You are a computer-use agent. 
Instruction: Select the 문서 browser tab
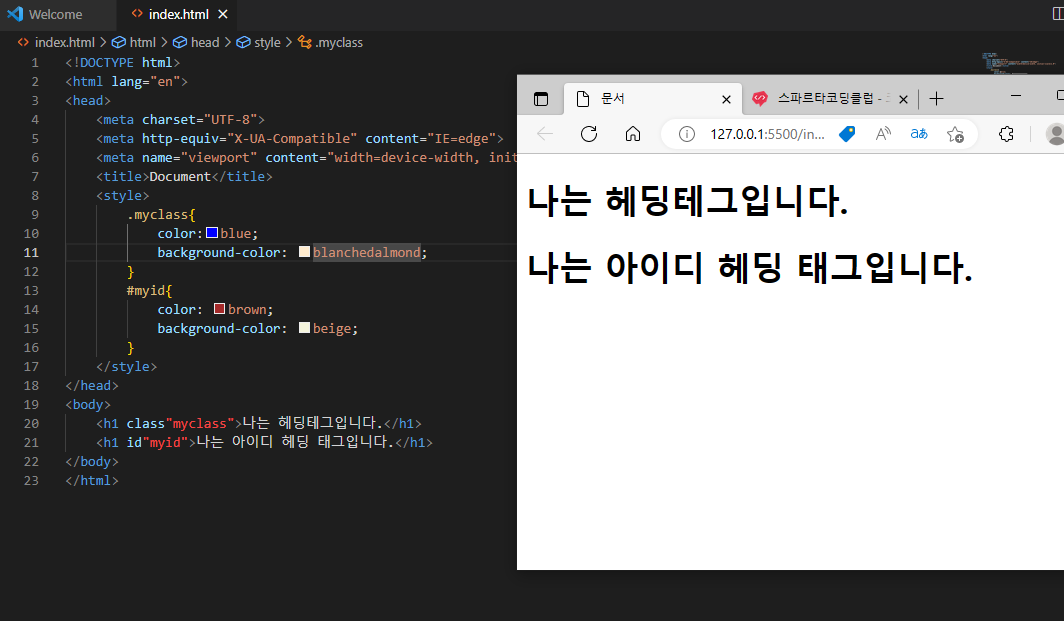tap(651, 99)
